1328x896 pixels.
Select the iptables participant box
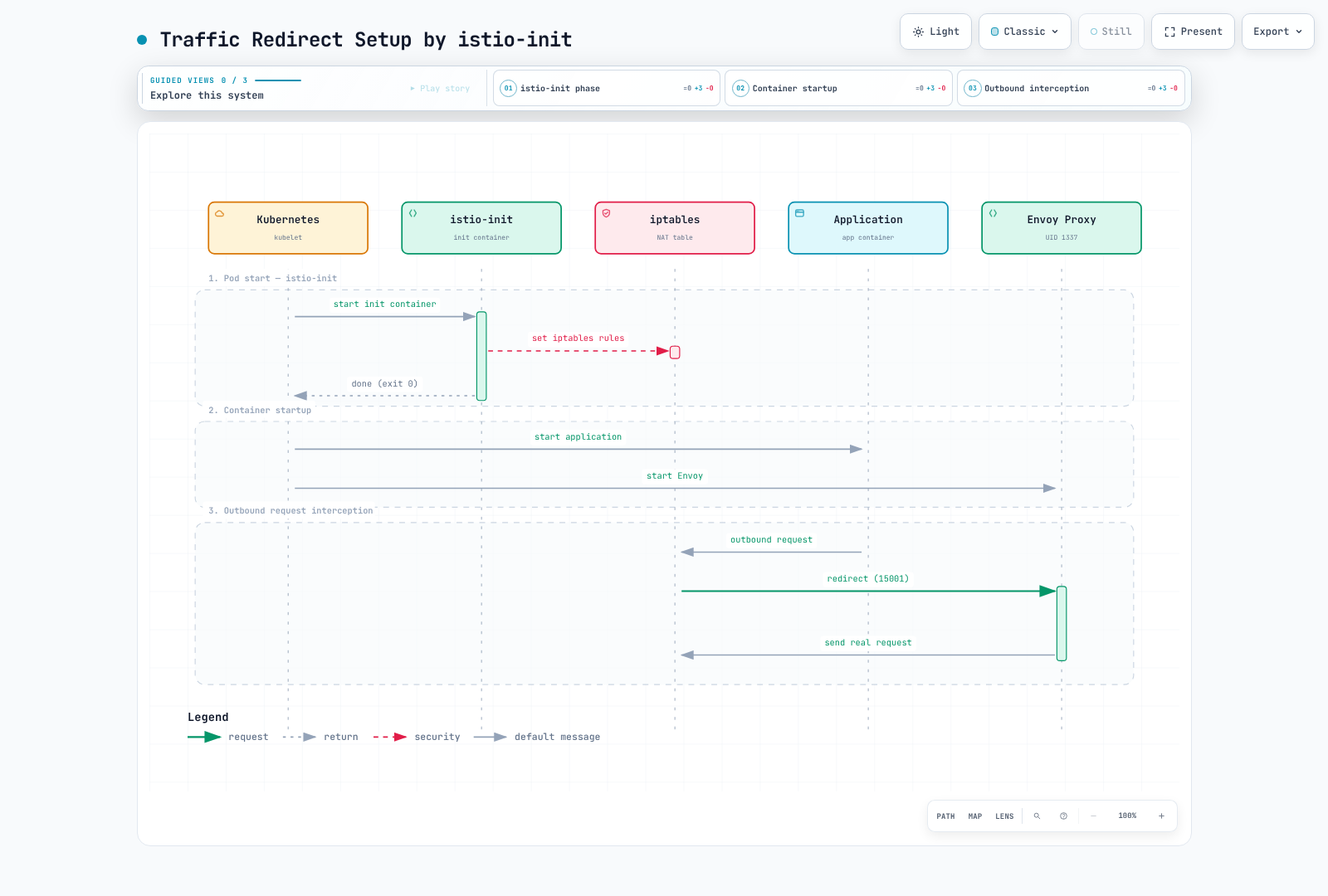coord(675,228)
